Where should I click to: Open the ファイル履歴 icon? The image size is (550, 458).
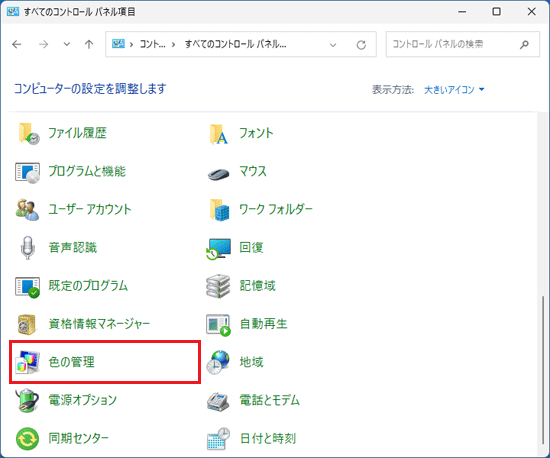(x=28, y=134)
